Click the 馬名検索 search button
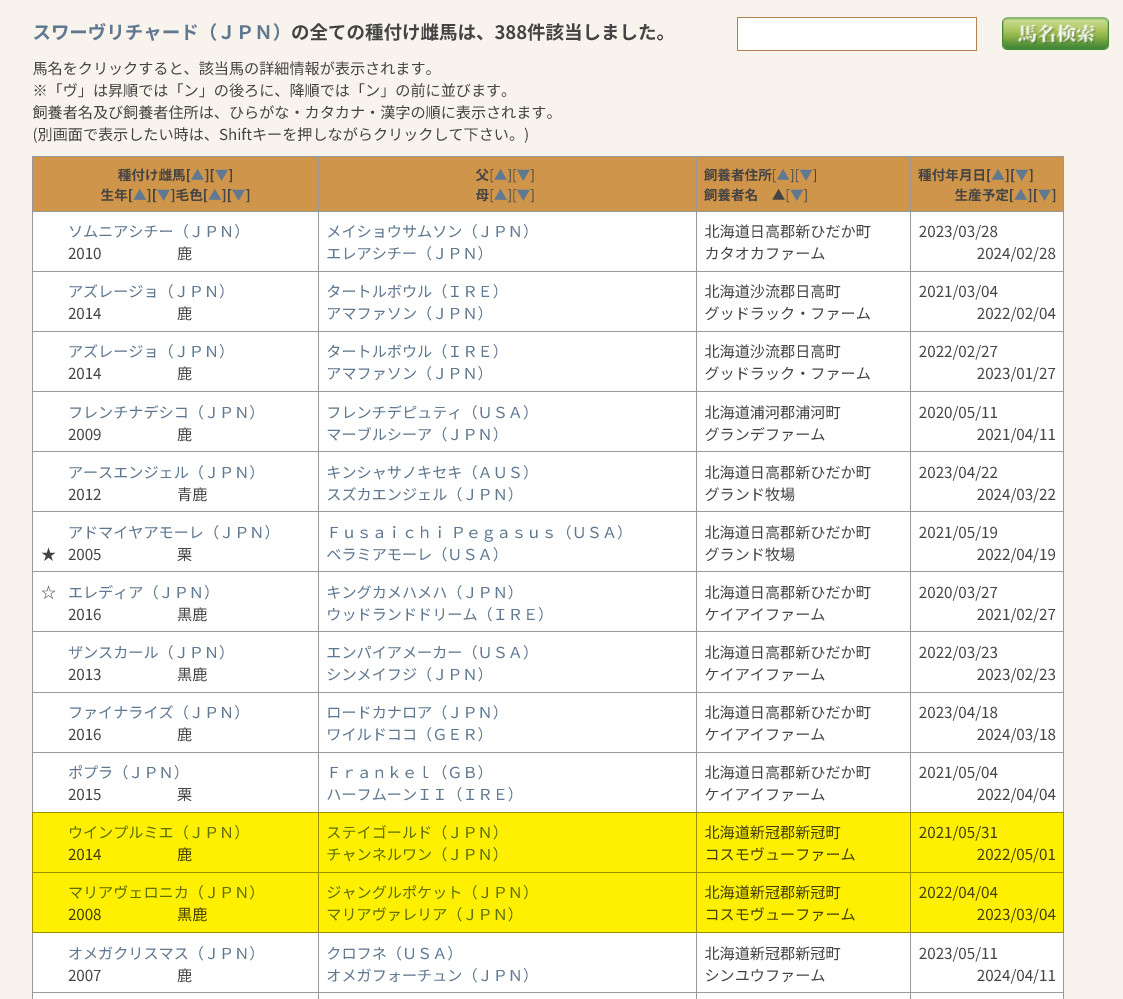 tap(1055, 33)
